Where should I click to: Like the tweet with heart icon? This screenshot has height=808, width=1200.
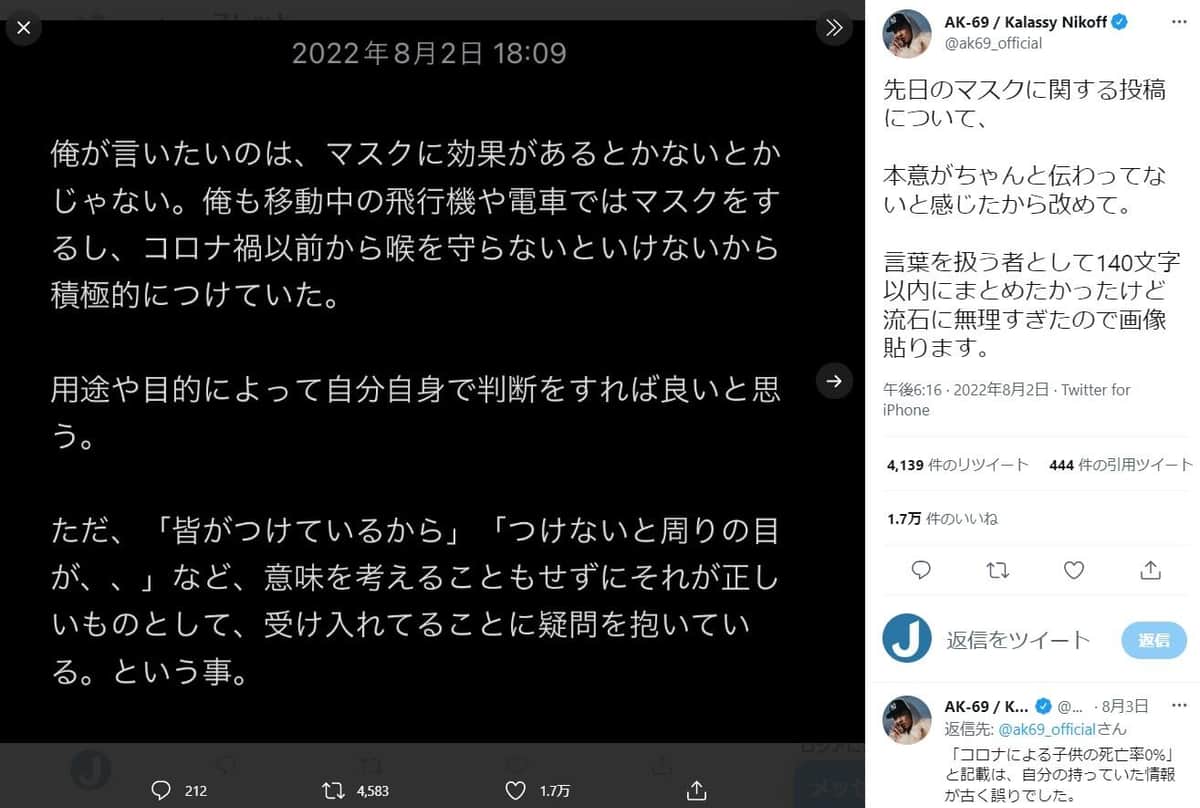(1074, 570)
